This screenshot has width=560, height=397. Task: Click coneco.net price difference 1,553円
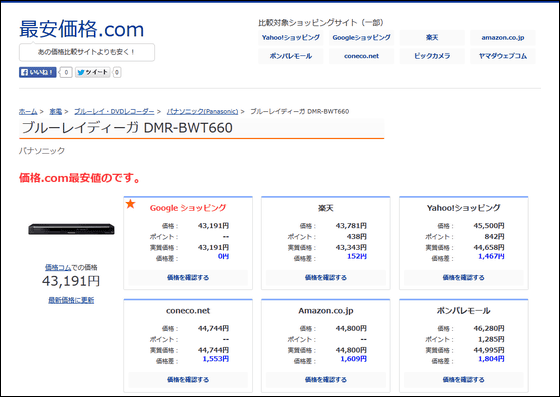click(x=216, y=359)
